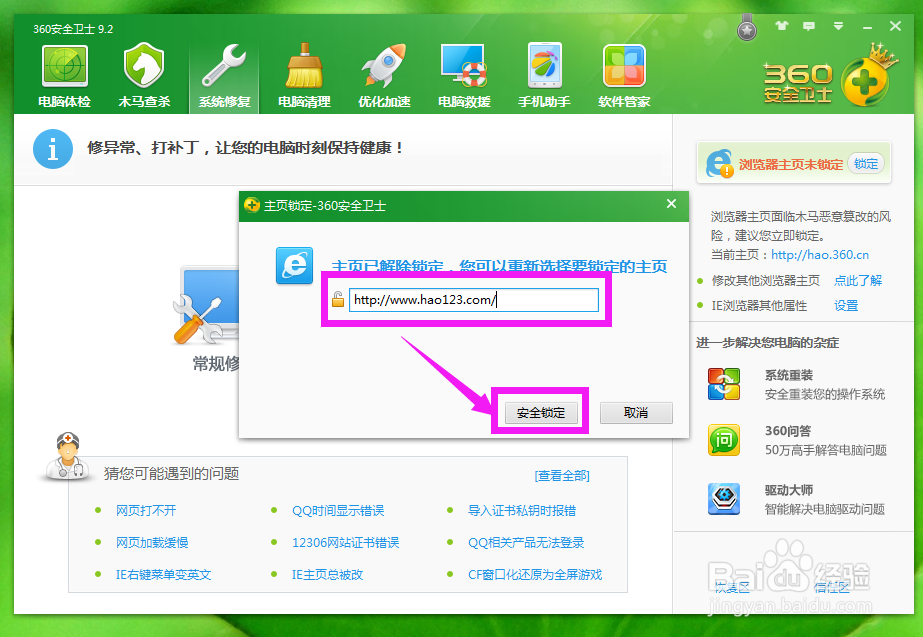This screenshot has height=637, width=923.
Task: Click the 常规修复 wrench and screwdriver icon
Action: click(206, 305)
